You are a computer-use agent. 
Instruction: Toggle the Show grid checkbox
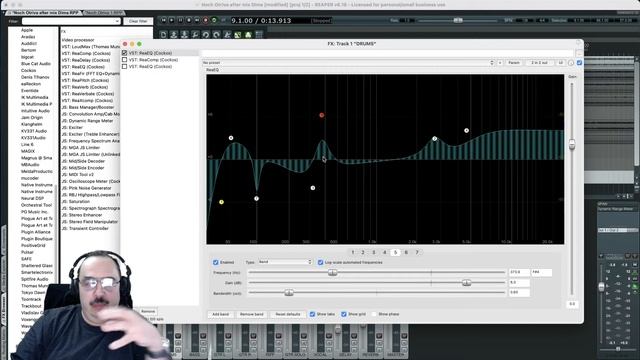pyautogui.click(x=344, y=314)
